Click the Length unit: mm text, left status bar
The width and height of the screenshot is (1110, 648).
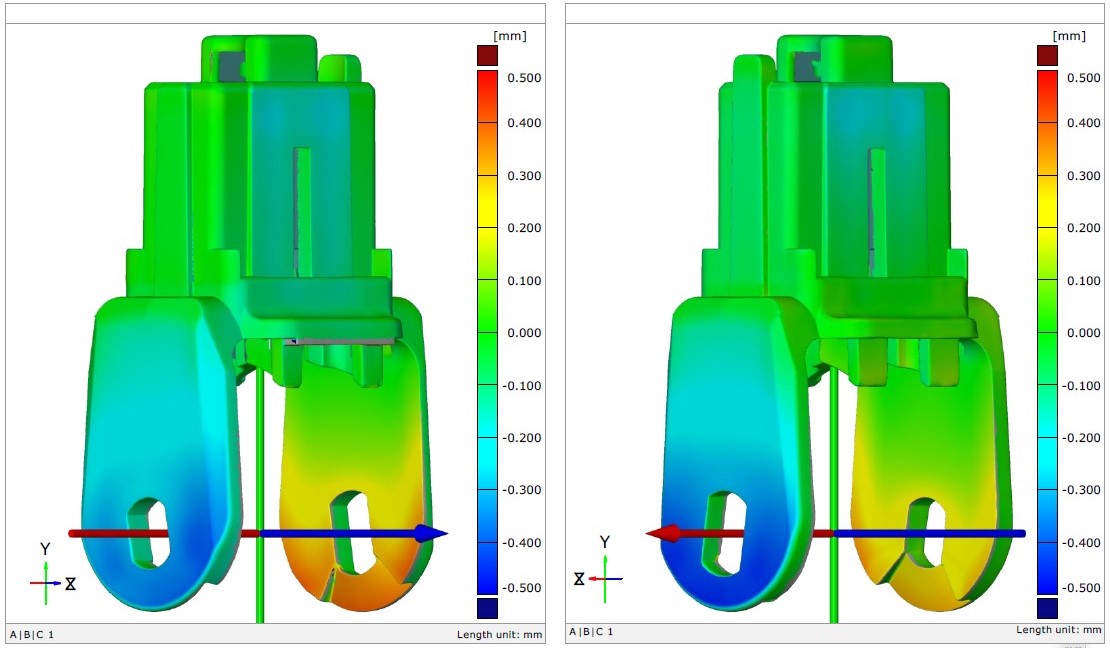(x=500, y=631)
